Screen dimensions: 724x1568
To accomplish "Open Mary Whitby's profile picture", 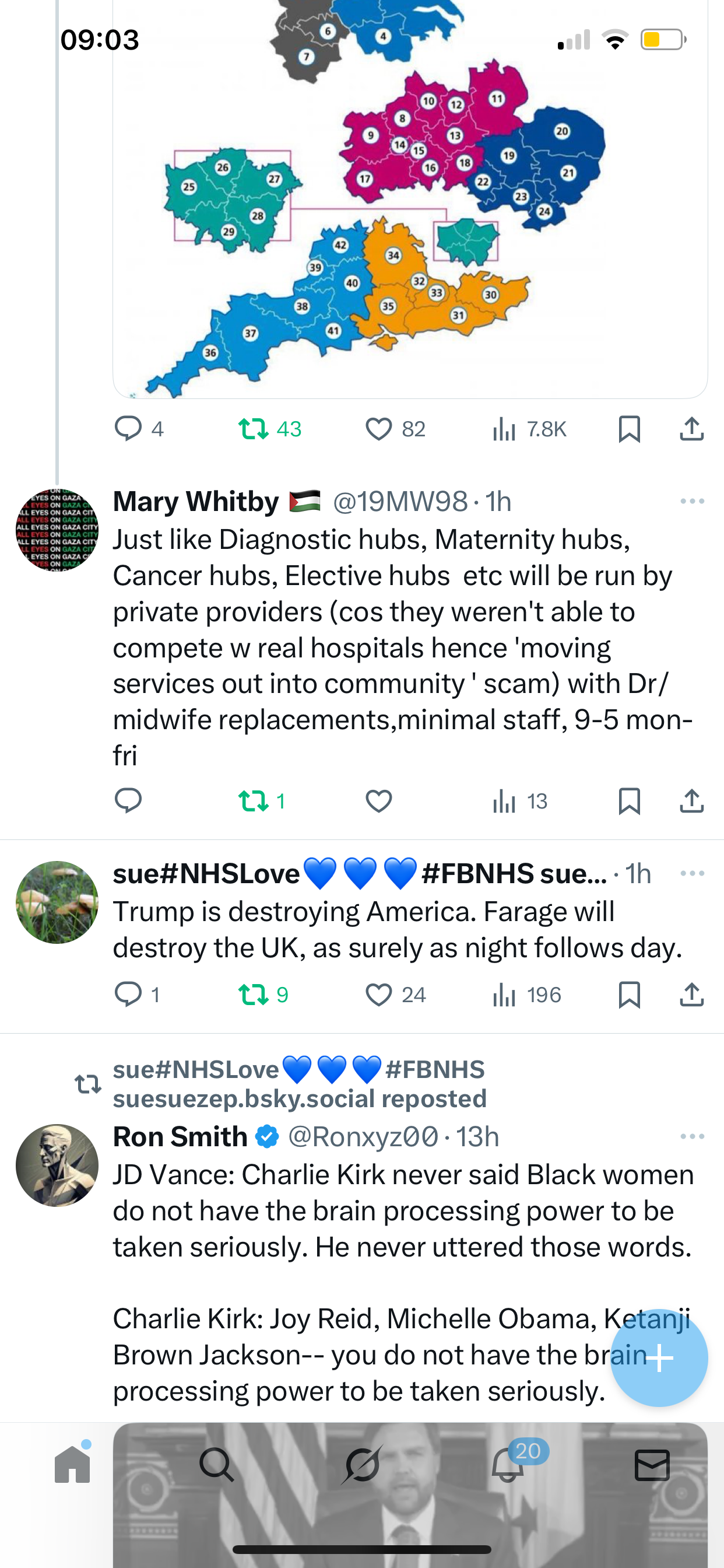I will (57, 530).
